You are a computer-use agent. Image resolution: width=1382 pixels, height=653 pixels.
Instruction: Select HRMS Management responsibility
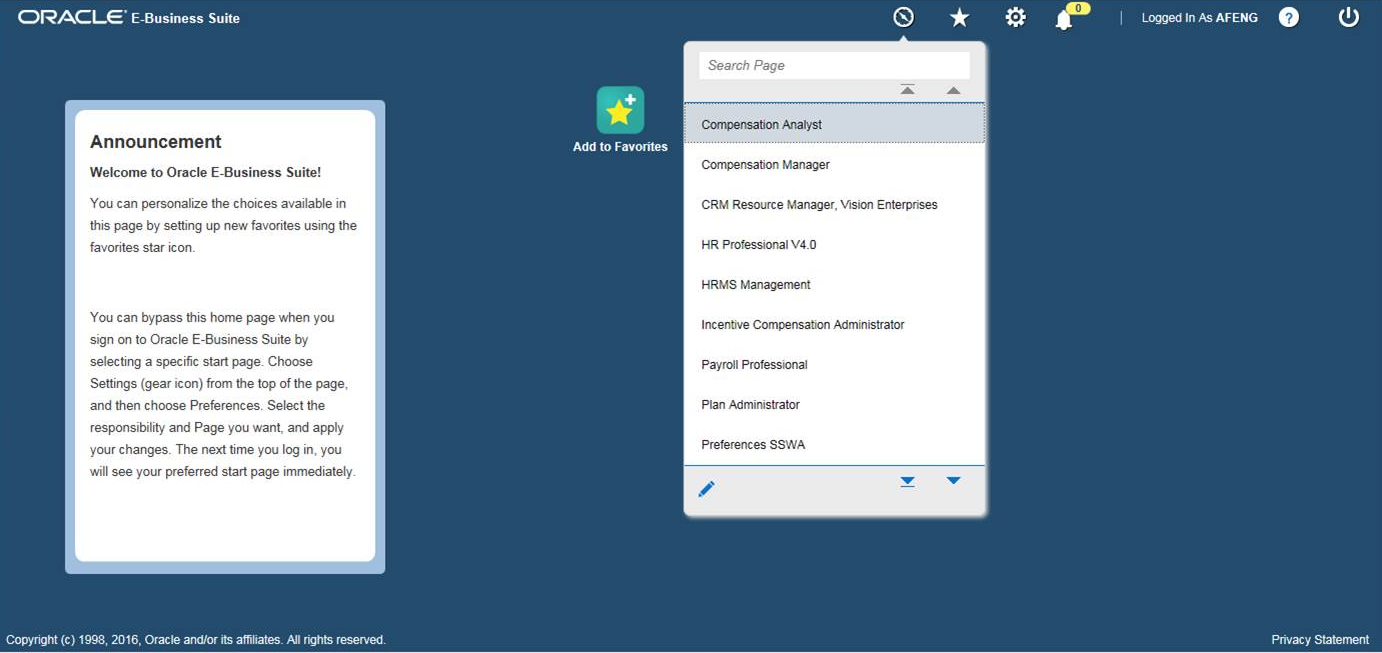[x=834, y=284]
